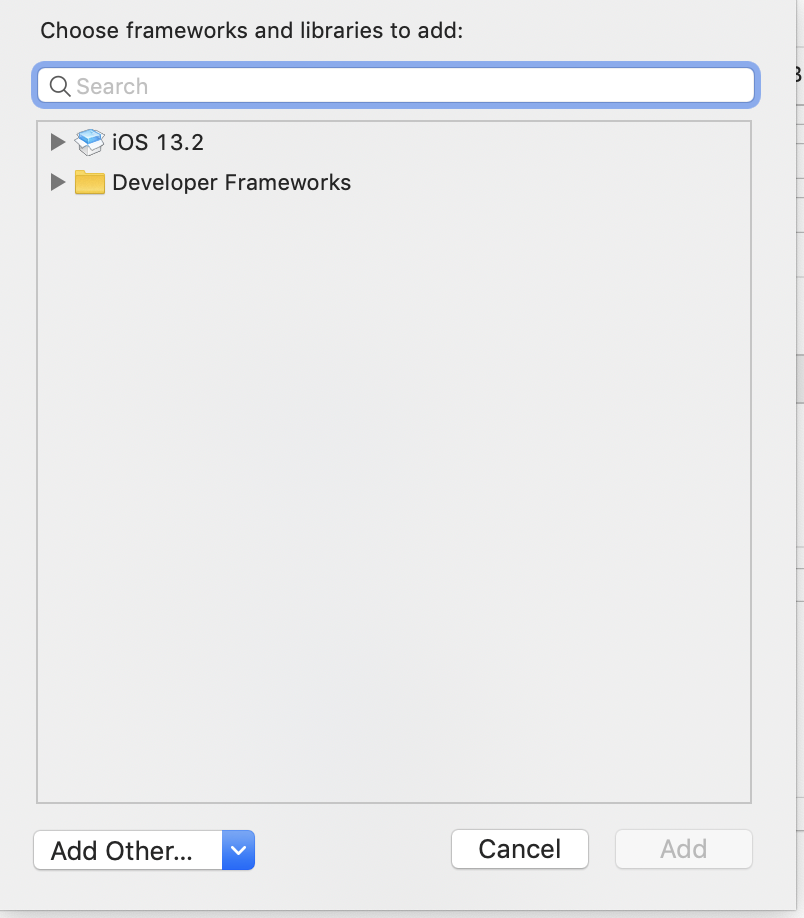
Task: Select the Developer Frameworks label
Action: 231,183
